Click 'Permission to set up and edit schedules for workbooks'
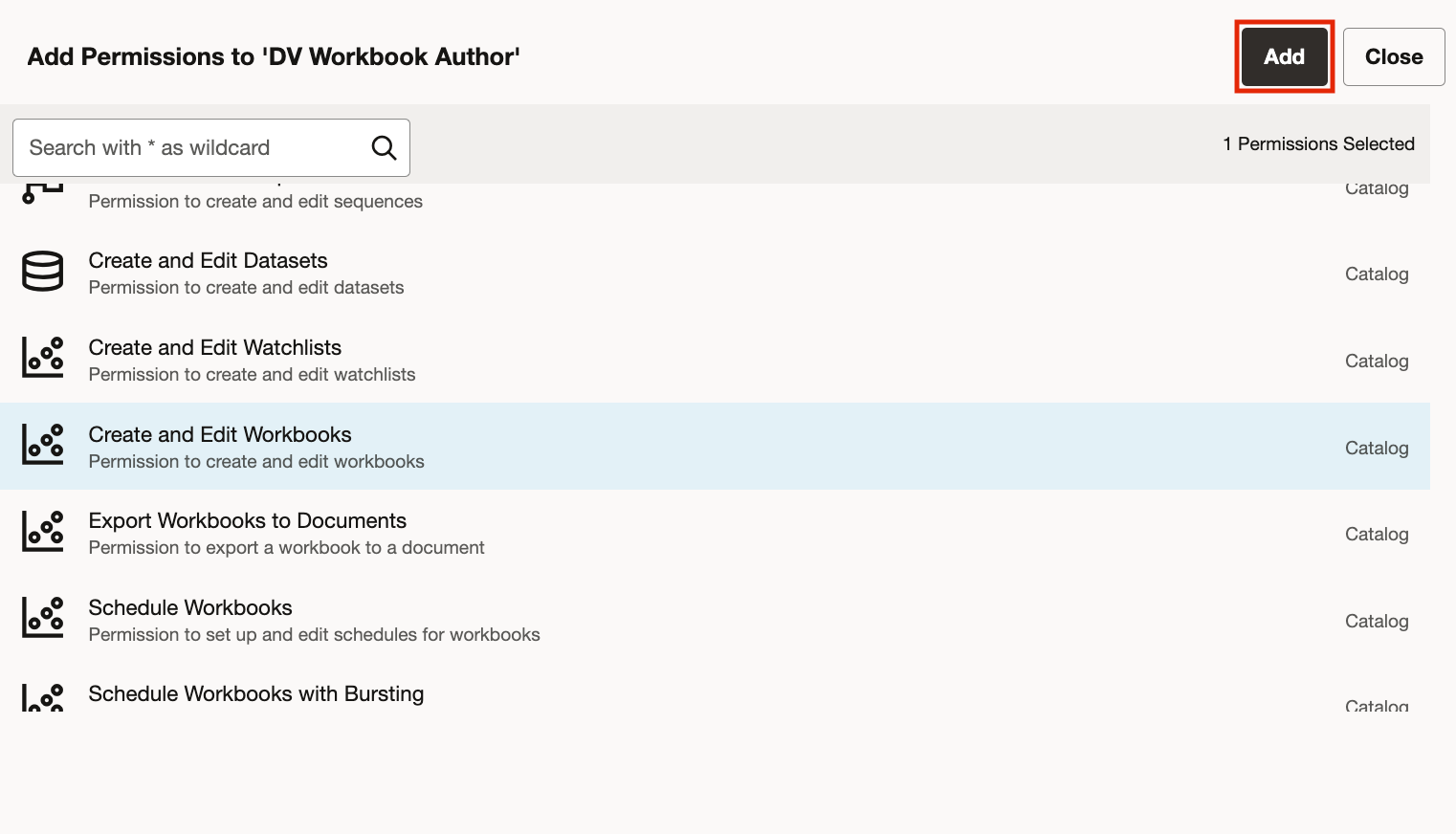 pyautogui.click(x=314, y=634)
